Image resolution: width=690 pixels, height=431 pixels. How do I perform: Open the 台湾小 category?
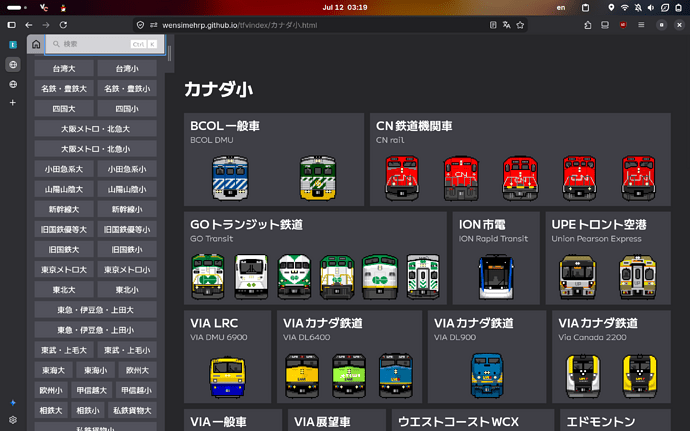[127, 69]
